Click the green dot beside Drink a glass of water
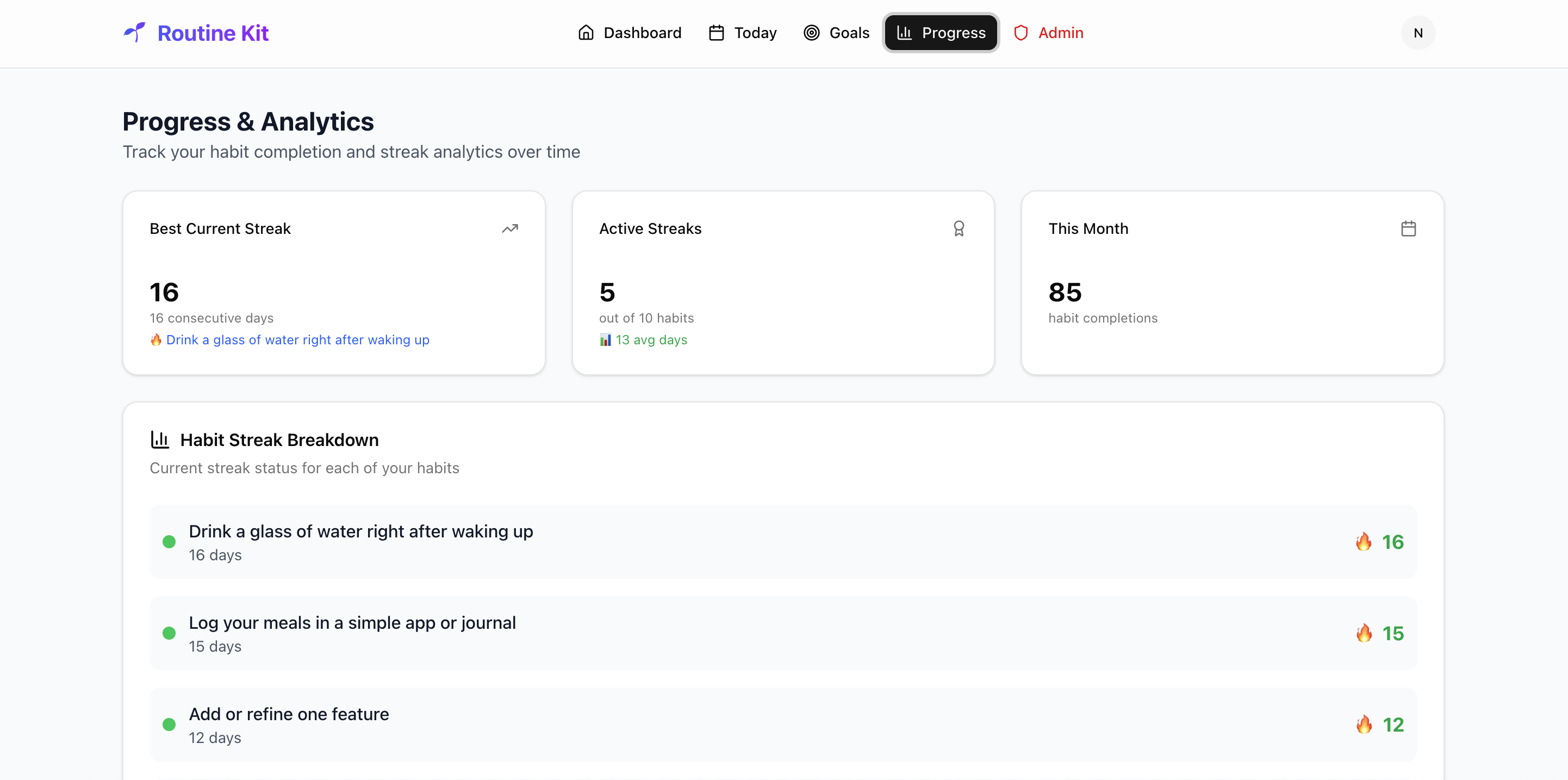Viewport: 1568px width, 780px height. (x=169, y=541)
